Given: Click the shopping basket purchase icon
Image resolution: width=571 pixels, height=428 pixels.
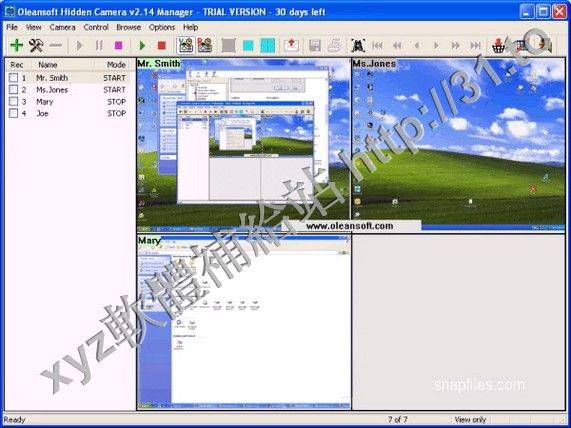Looking at the screenshot, I should [x=499, y=46].
